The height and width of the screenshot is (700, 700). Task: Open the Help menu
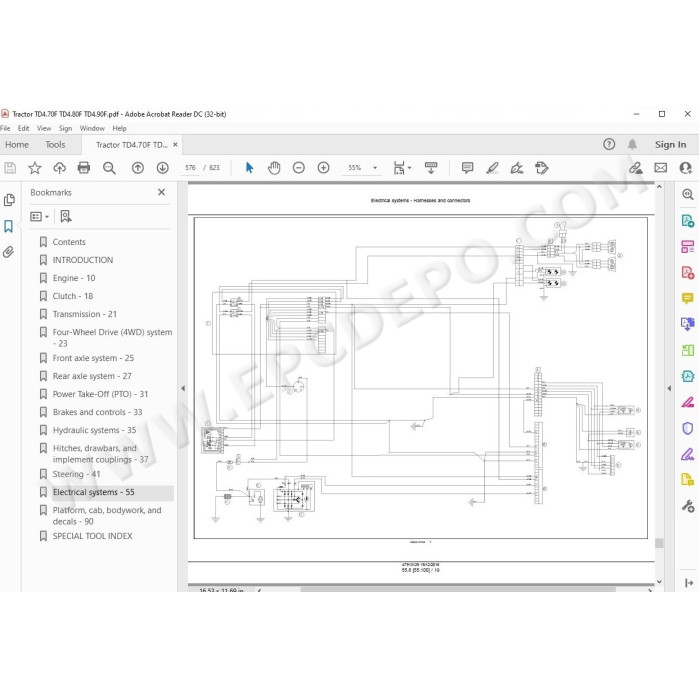coord(119,129)
